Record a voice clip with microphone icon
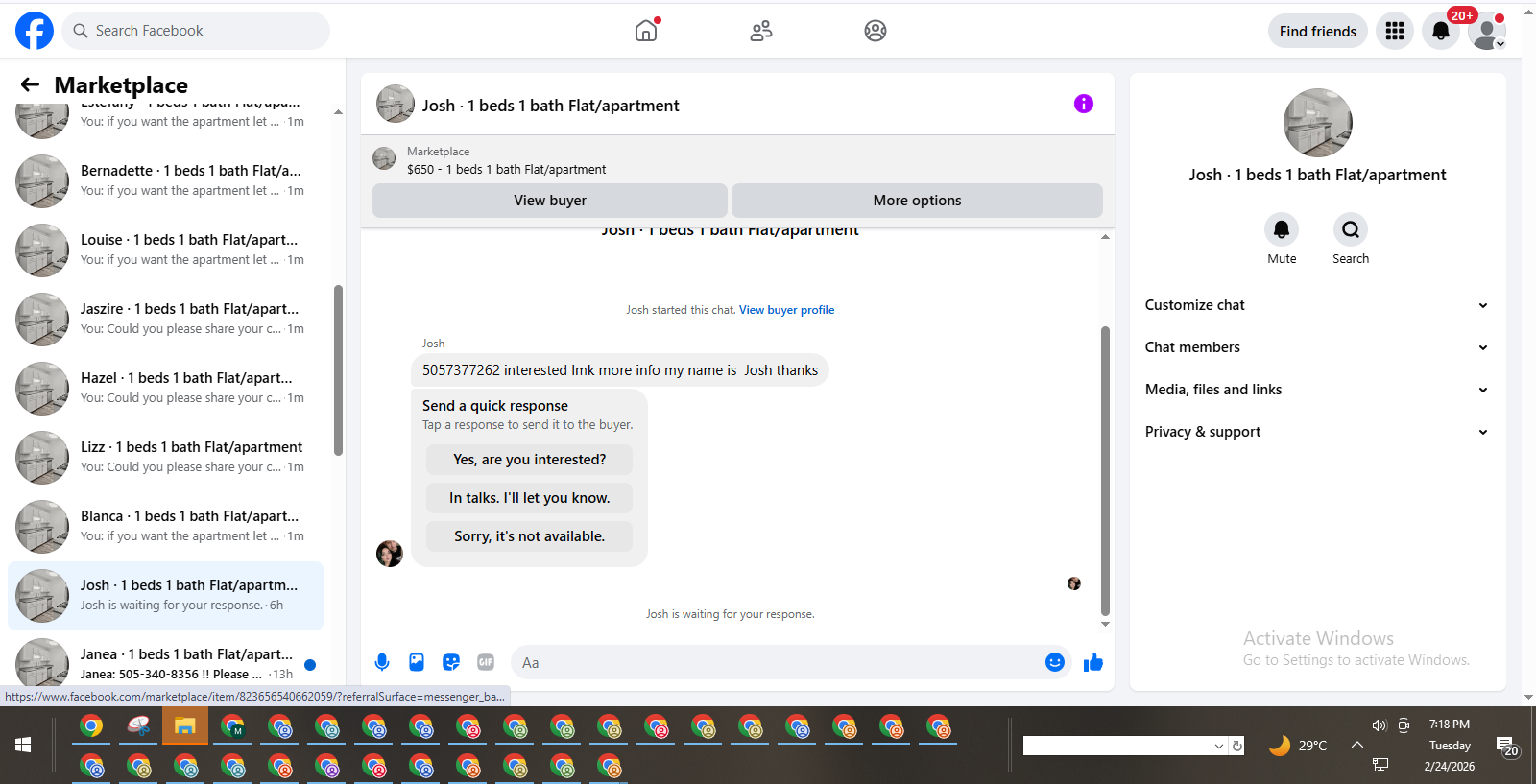The image size is (1536, 784). (382, 662)
